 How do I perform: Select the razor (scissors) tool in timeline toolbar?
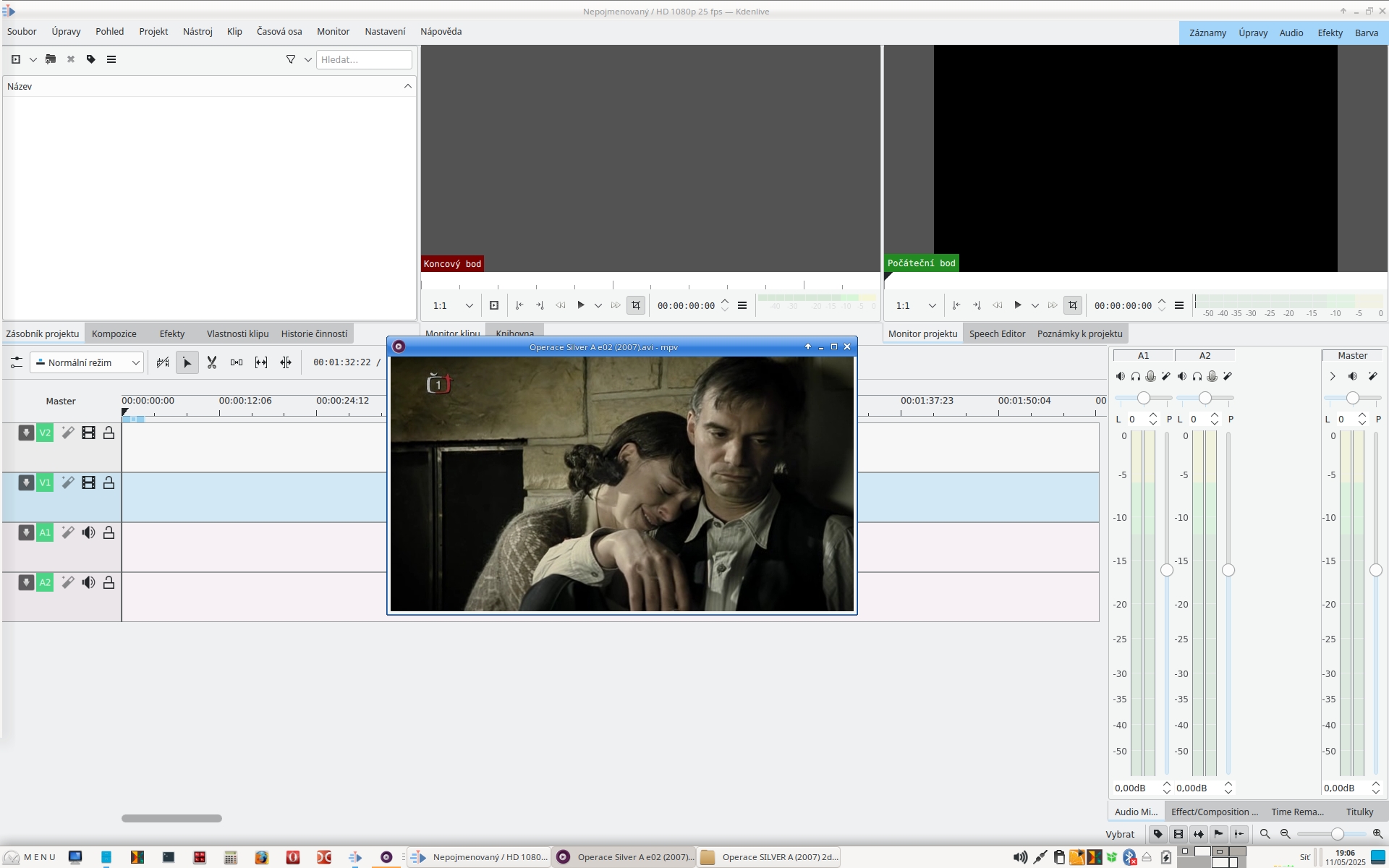pyautogui.click(x=212, y=362)
